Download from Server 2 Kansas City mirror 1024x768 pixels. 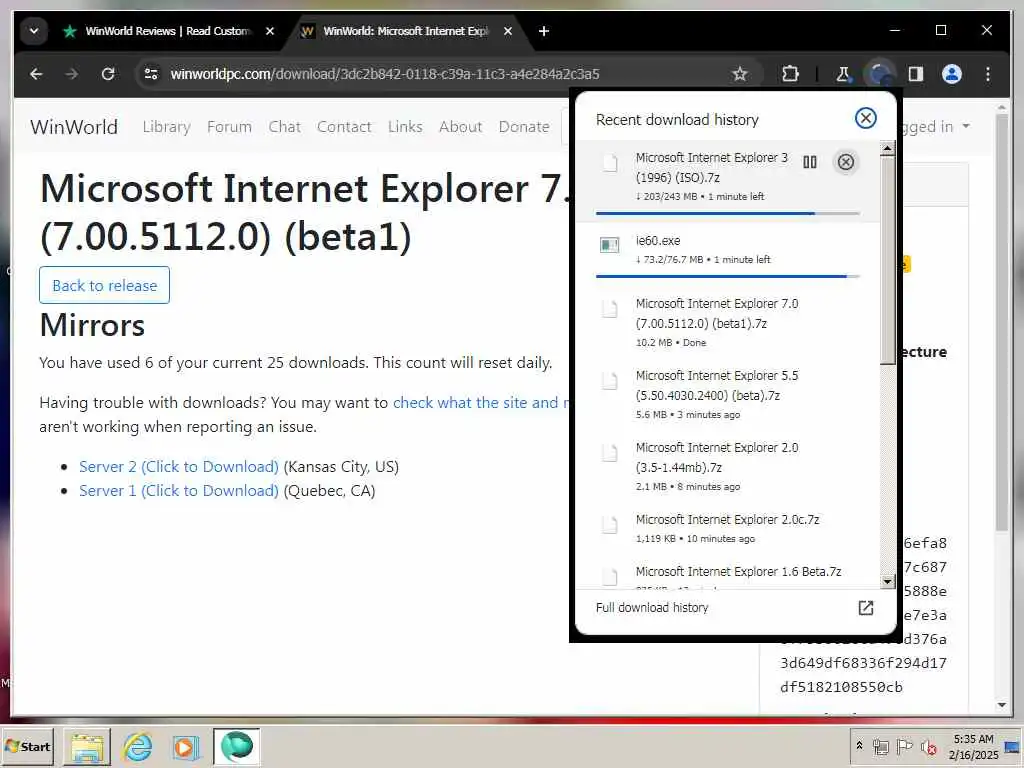pyautogui.click(x=179, y=466)
